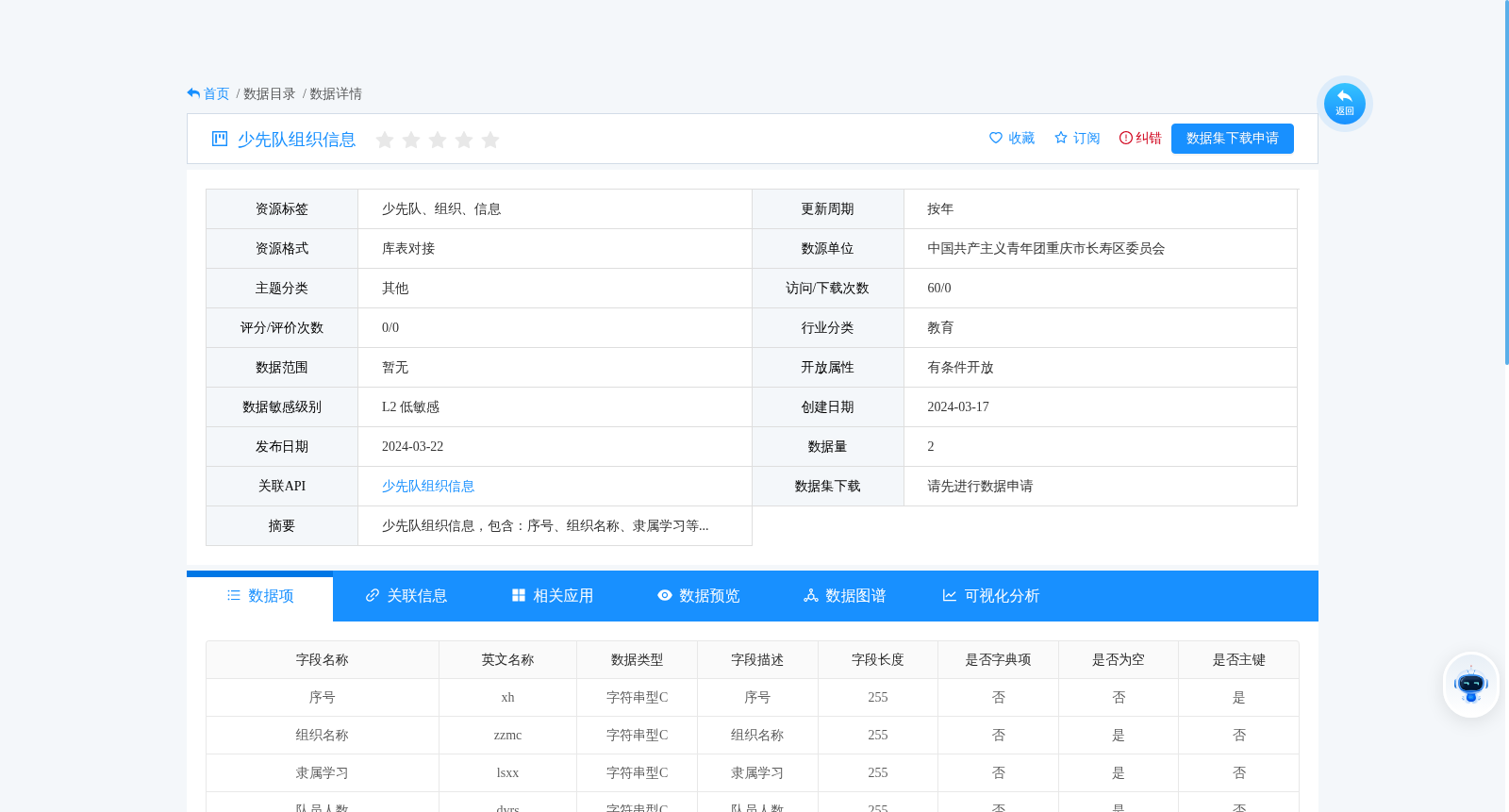Click the 0/0 rating count value
The image size is (1509, 812).
(x=390, y=328)
